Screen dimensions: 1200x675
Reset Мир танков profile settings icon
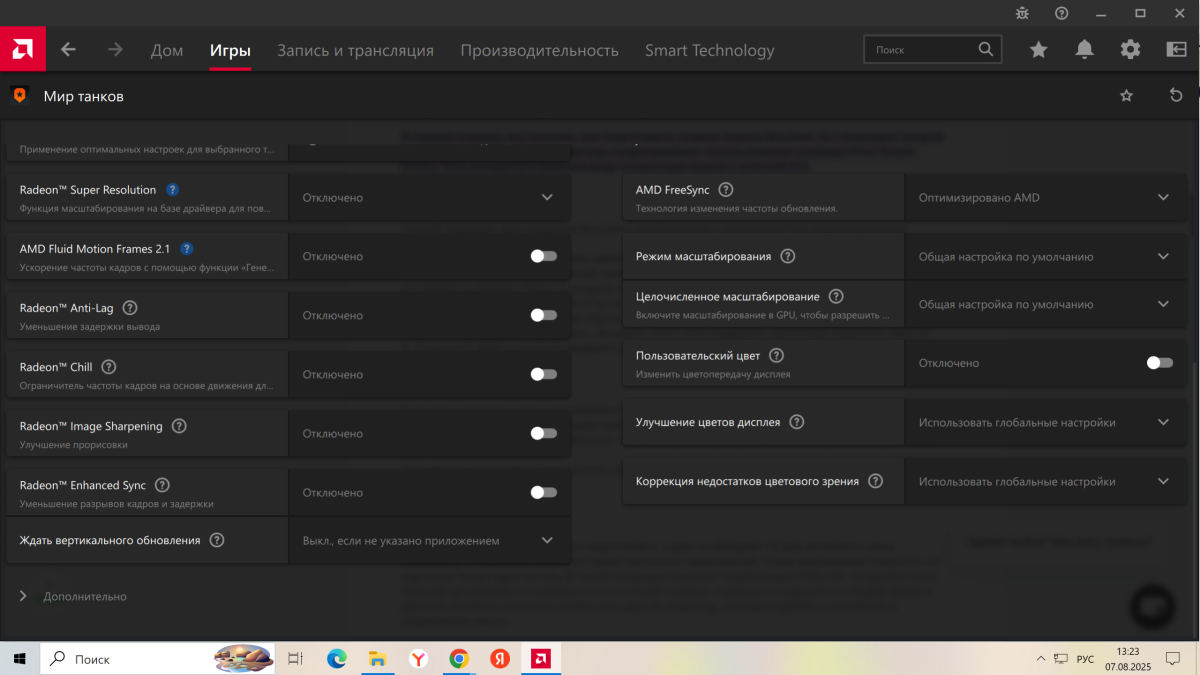tap(1176, 96)
